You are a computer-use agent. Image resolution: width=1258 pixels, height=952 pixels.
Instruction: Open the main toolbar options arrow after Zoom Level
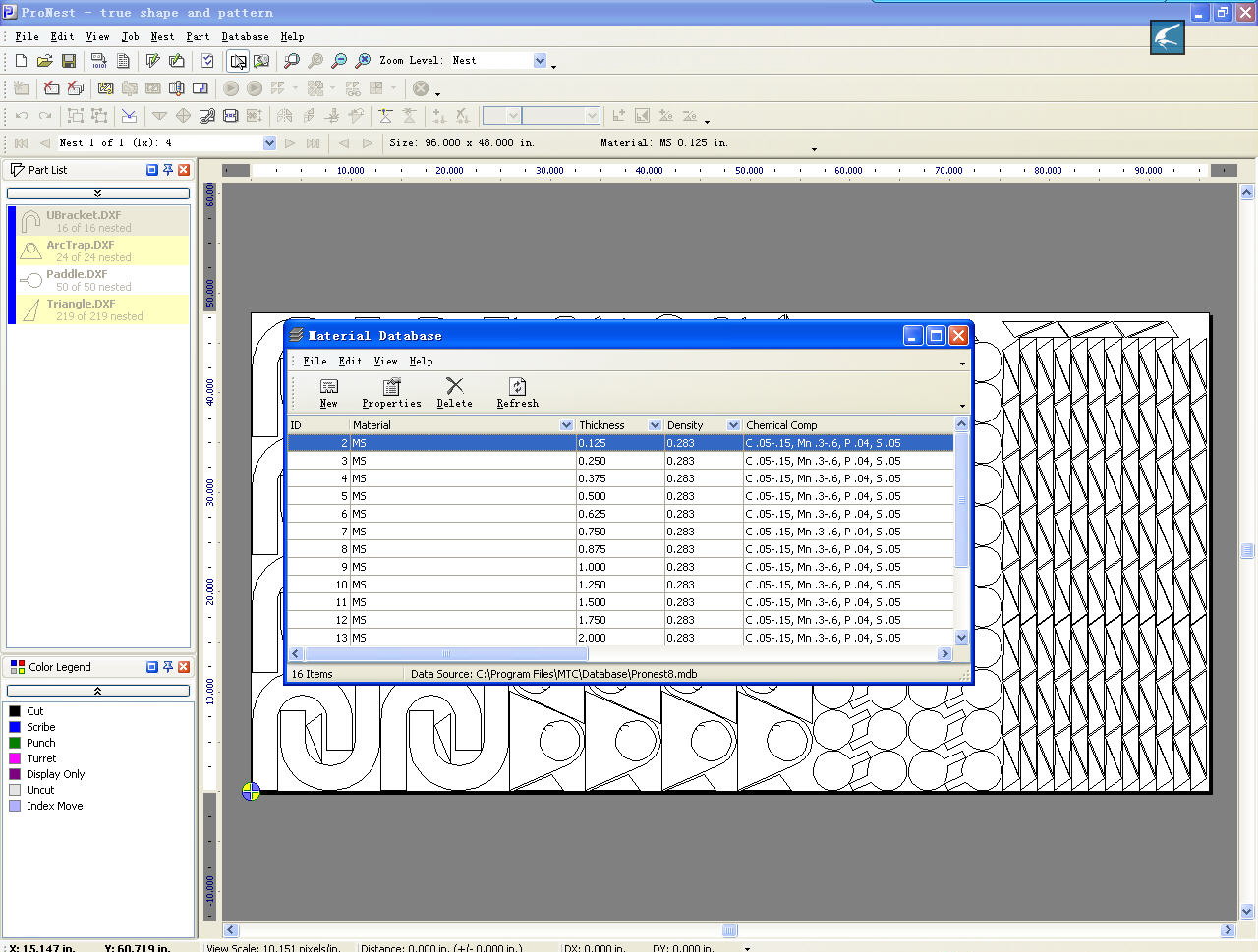click(x=554, y=67)
